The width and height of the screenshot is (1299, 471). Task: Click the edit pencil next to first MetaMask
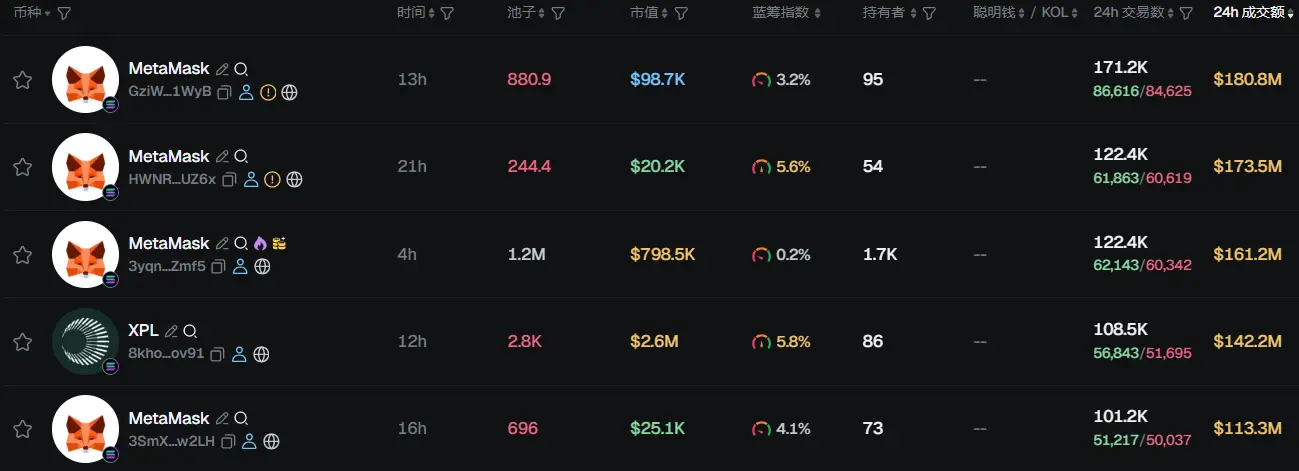coord(222,69)
